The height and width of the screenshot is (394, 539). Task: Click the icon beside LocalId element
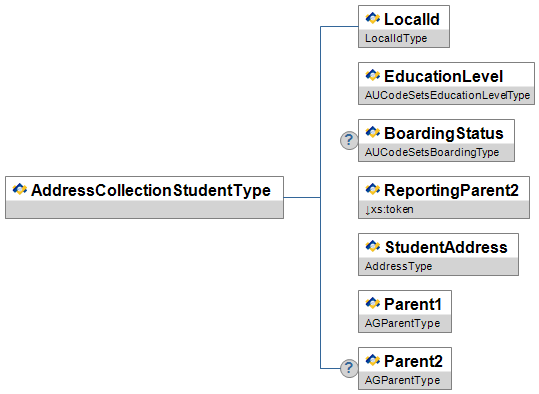coord(373,18)
